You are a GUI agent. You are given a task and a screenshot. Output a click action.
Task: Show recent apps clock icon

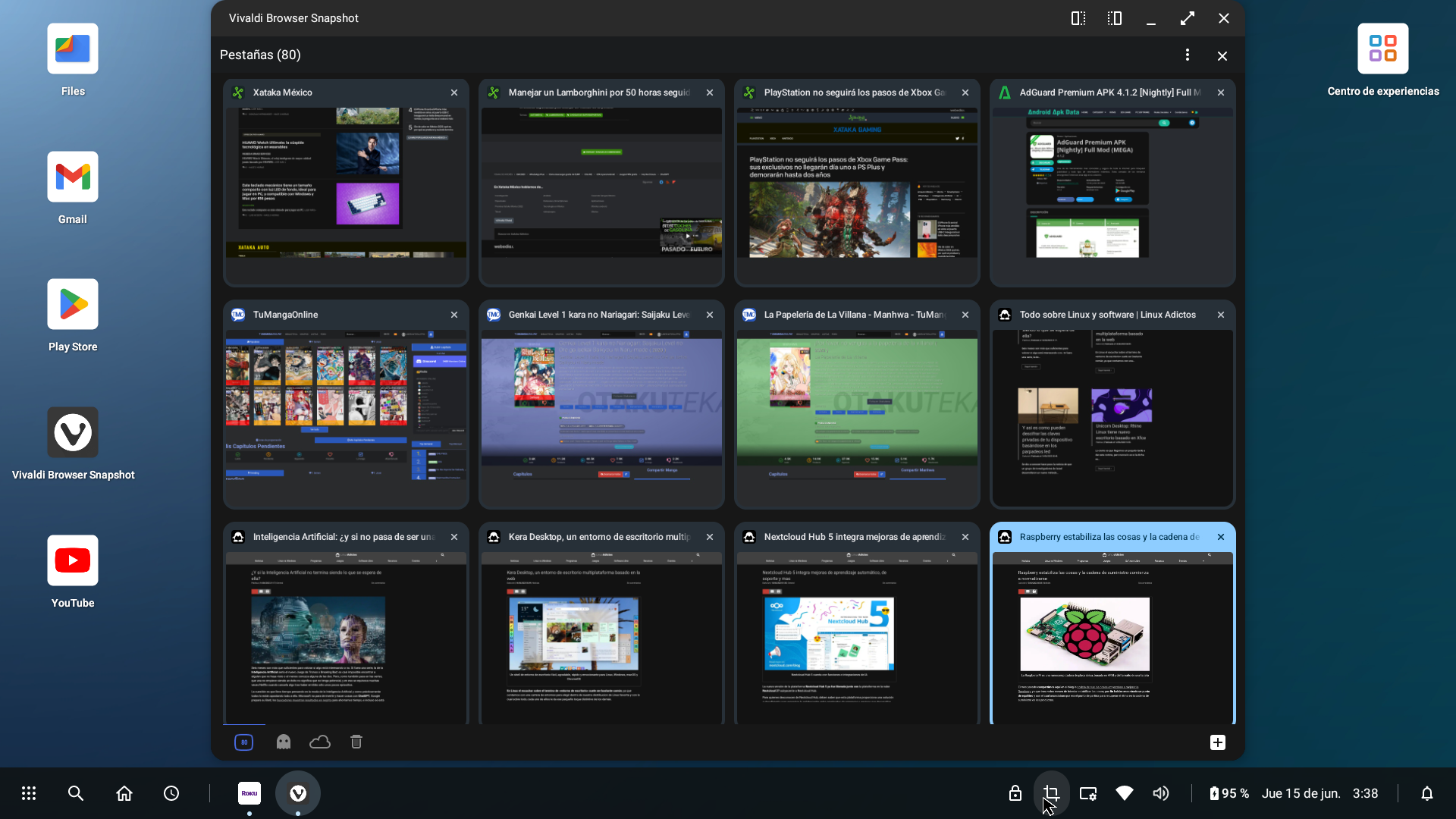(x=171, y=793)
